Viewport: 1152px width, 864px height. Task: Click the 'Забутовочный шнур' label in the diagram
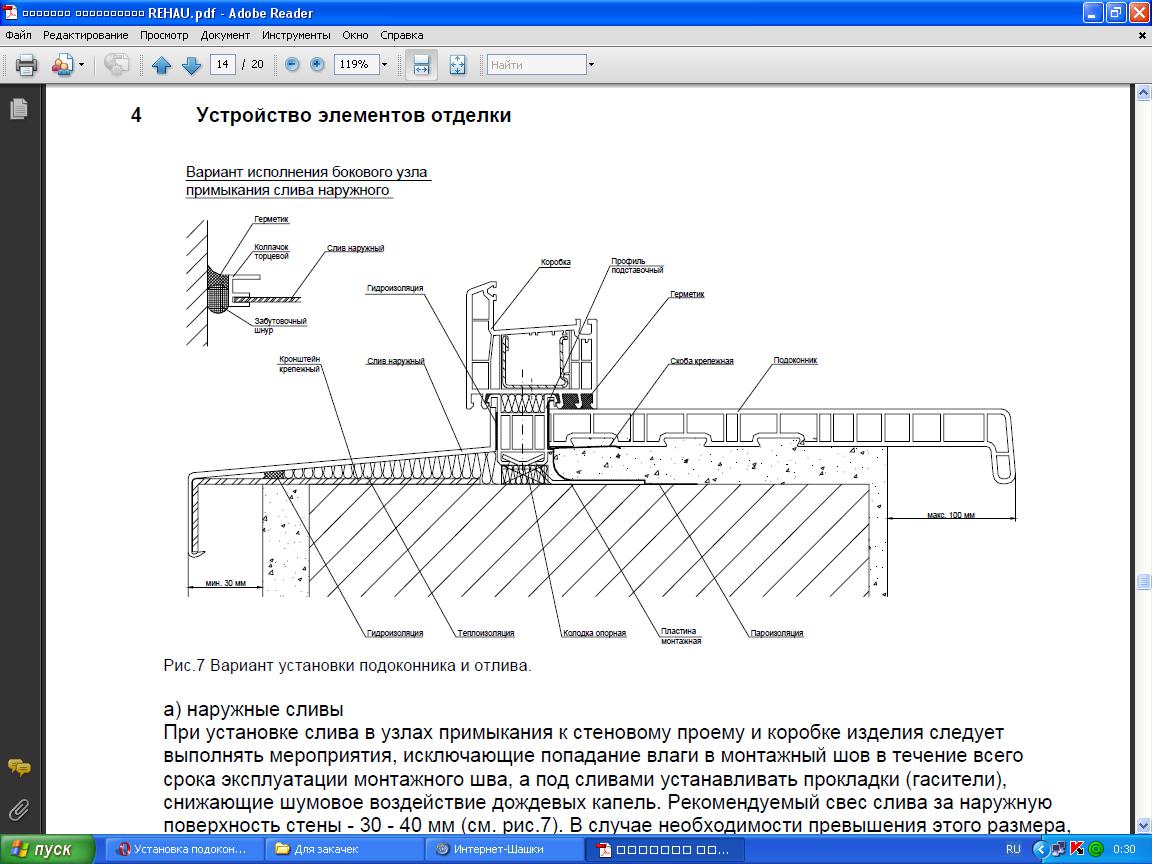point(280,325)
